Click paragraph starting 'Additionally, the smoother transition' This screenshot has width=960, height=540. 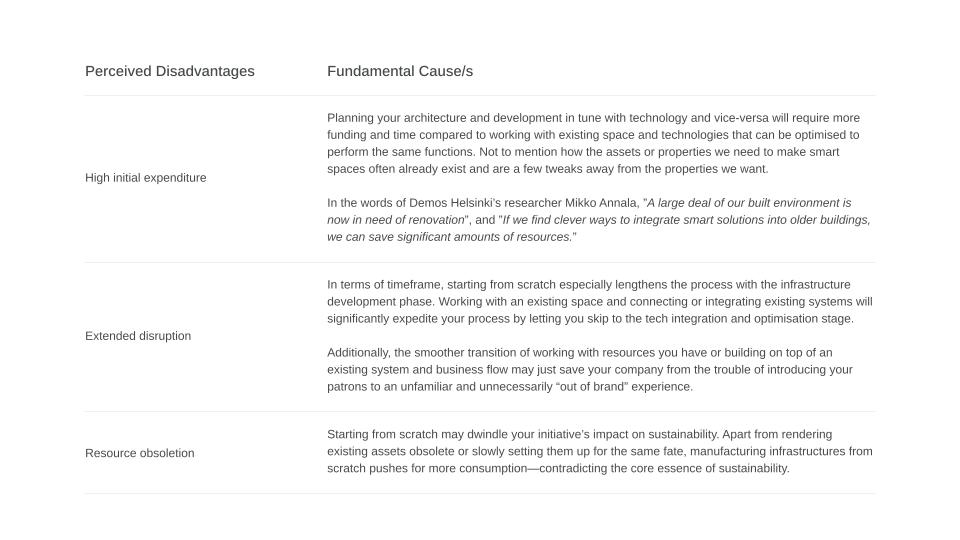coord(590,370)
